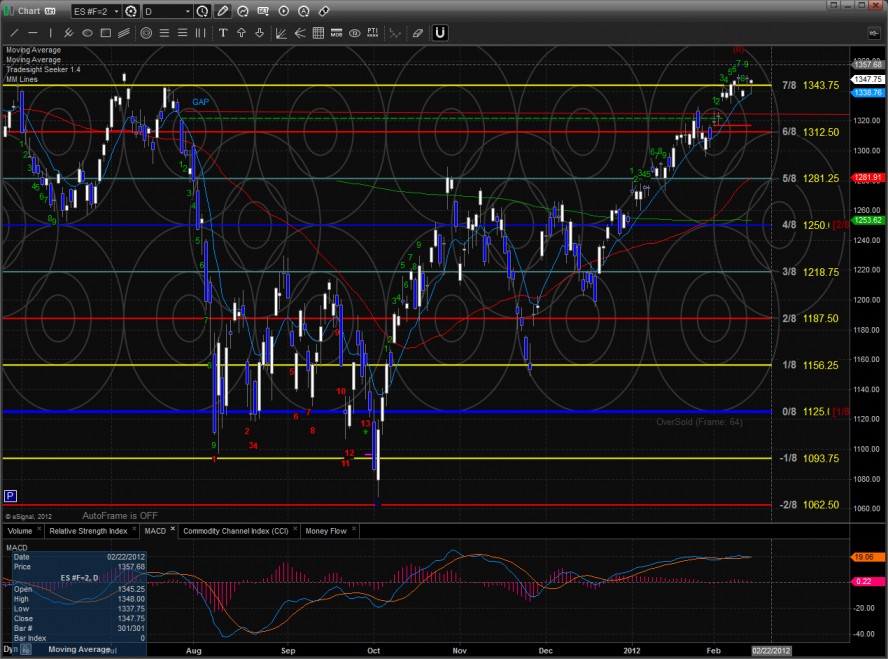Select the vertical line tool

click(50, 33)
